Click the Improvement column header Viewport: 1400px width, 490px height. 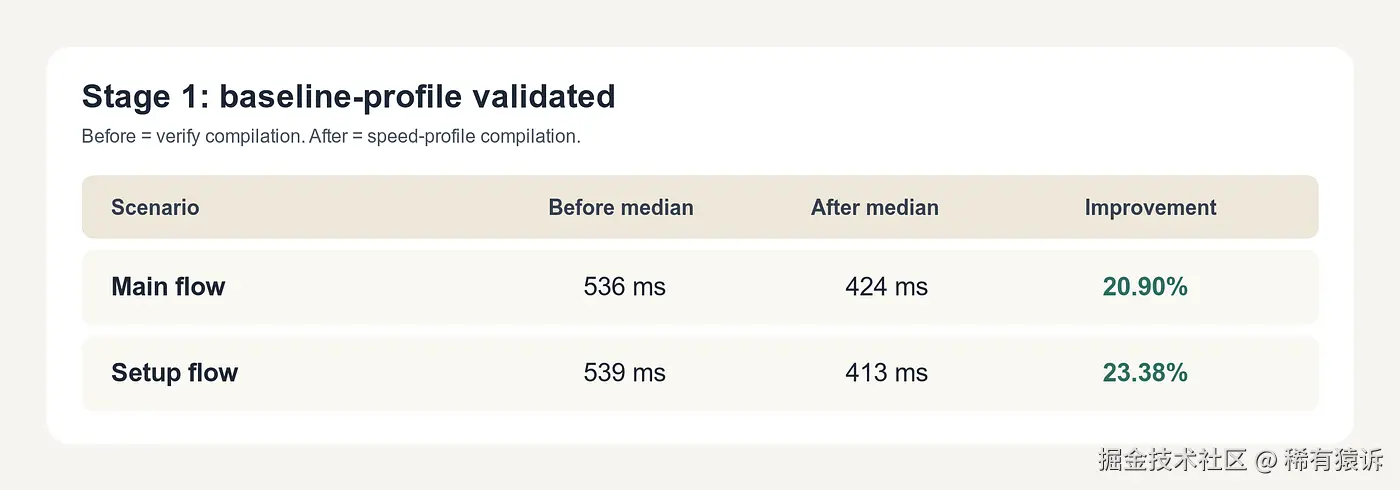(x=1151, y=208)
